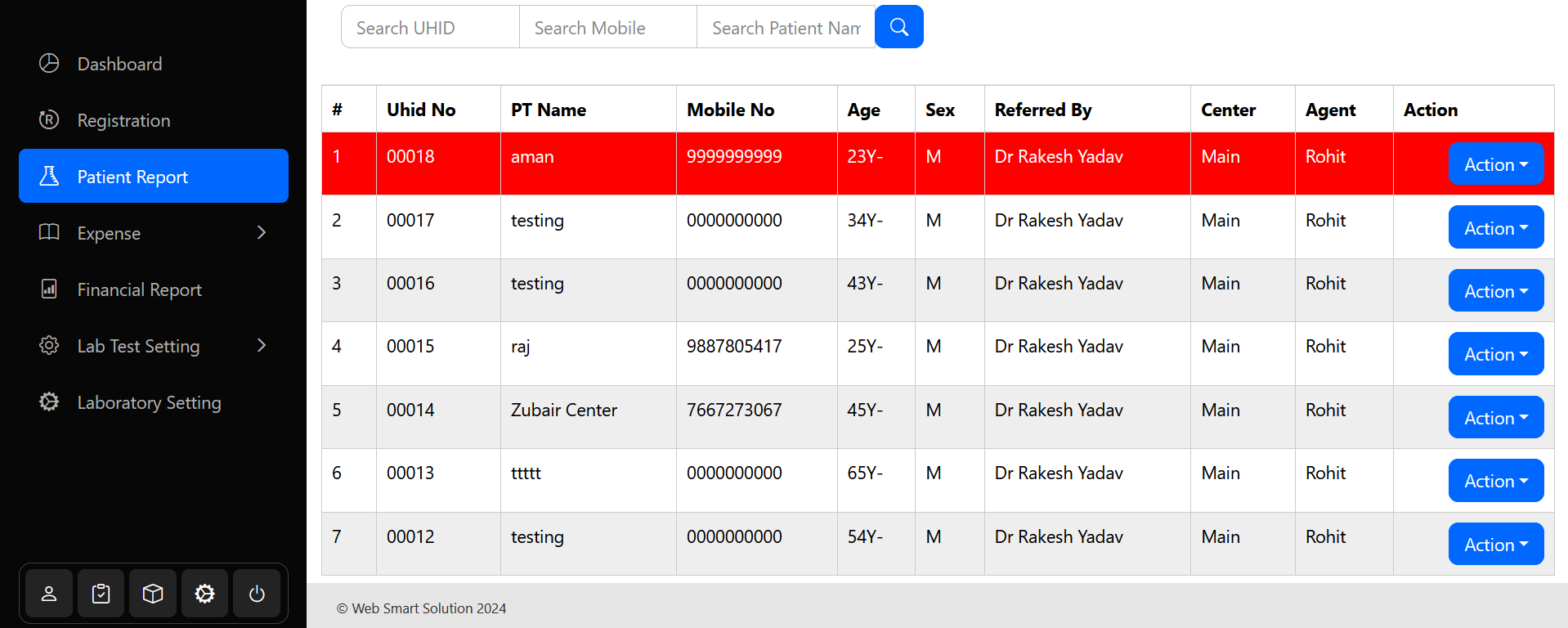Open Action dropdown for patient raj
Screen dimensions: 1568x628
pyautogui.click(x=1496, y=354)
